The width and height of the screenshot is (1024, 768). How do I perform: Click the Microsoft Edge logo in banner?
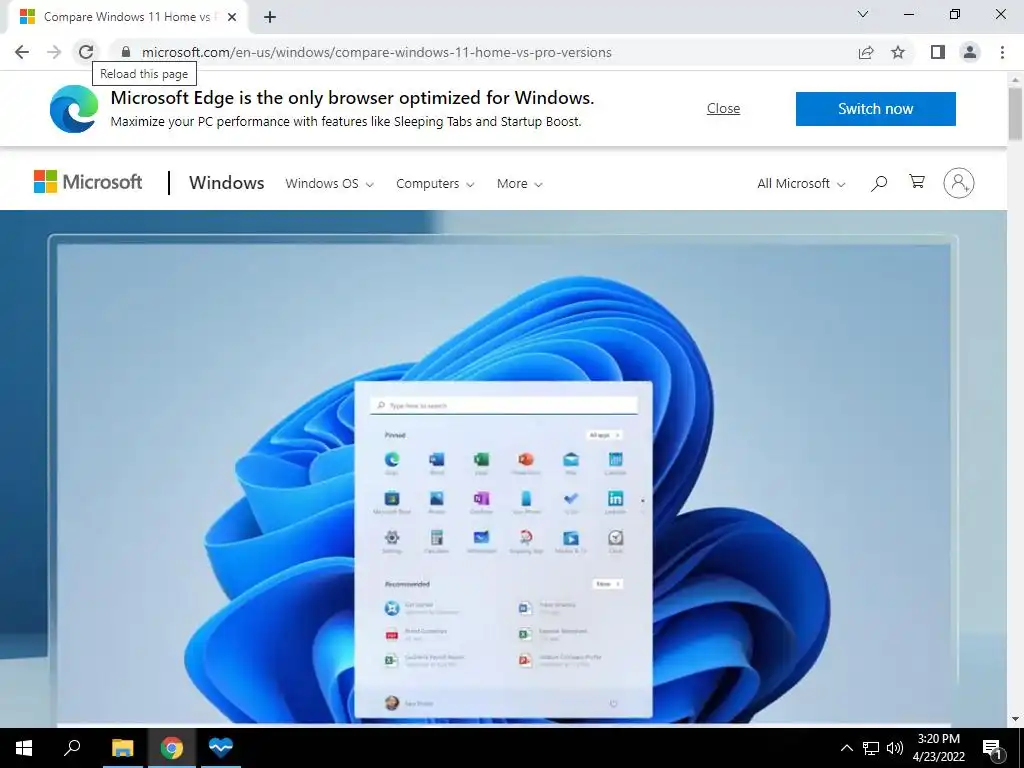click(x=74, y=108)
